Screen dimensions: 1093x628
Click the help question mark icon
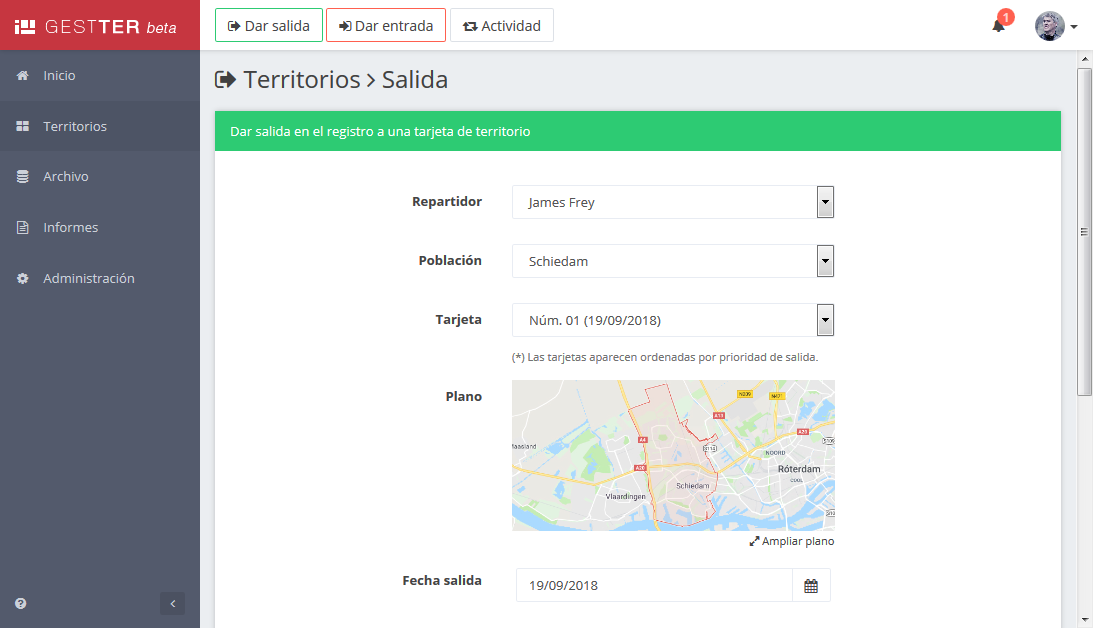click(21, 604)
